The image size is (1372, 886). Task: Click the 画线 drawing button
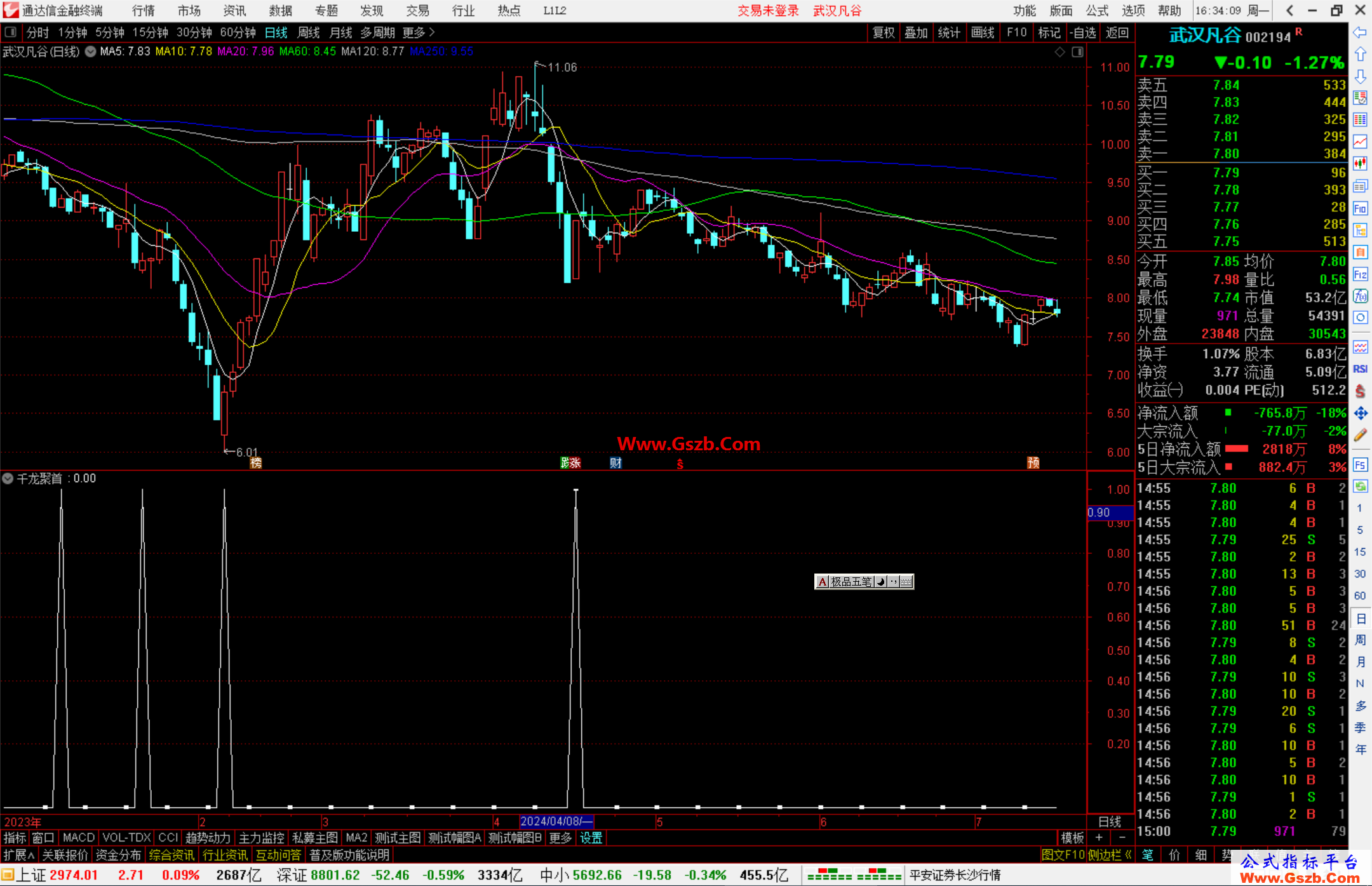click(983, 32)
